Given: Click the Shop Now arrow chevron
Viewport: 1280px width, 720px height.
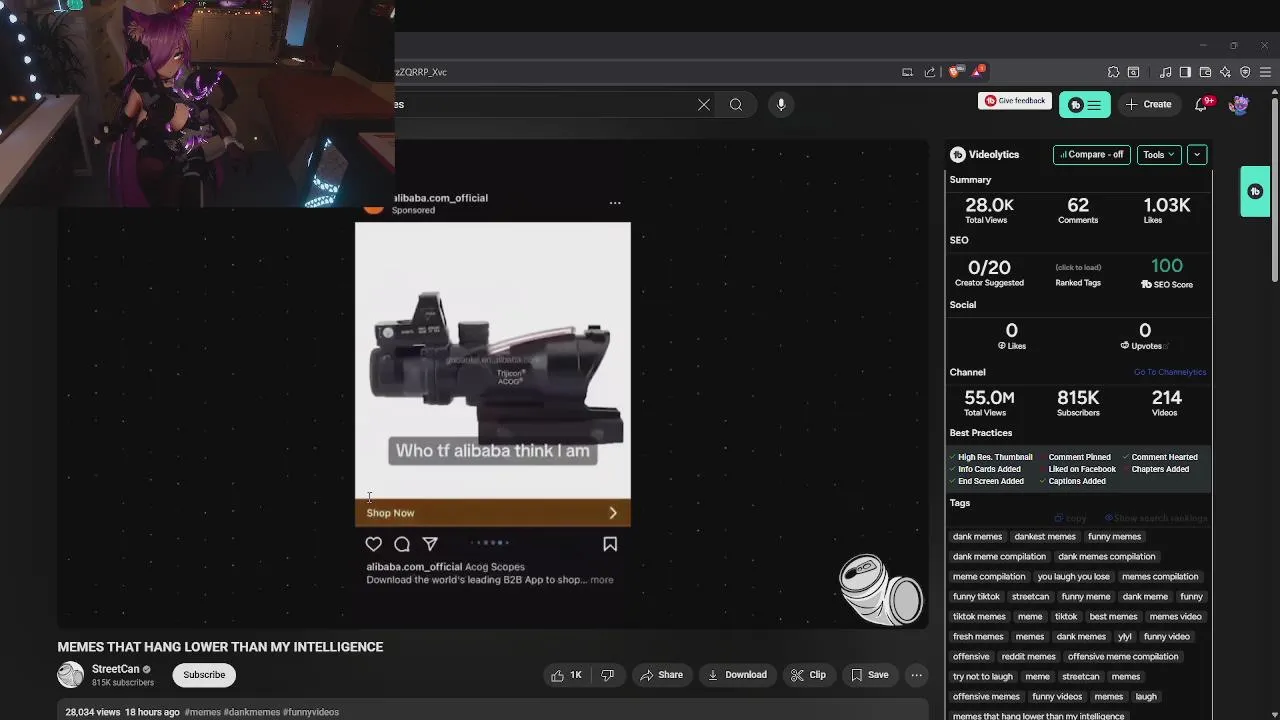Looking at the screenshot, I should coord(613,513).
